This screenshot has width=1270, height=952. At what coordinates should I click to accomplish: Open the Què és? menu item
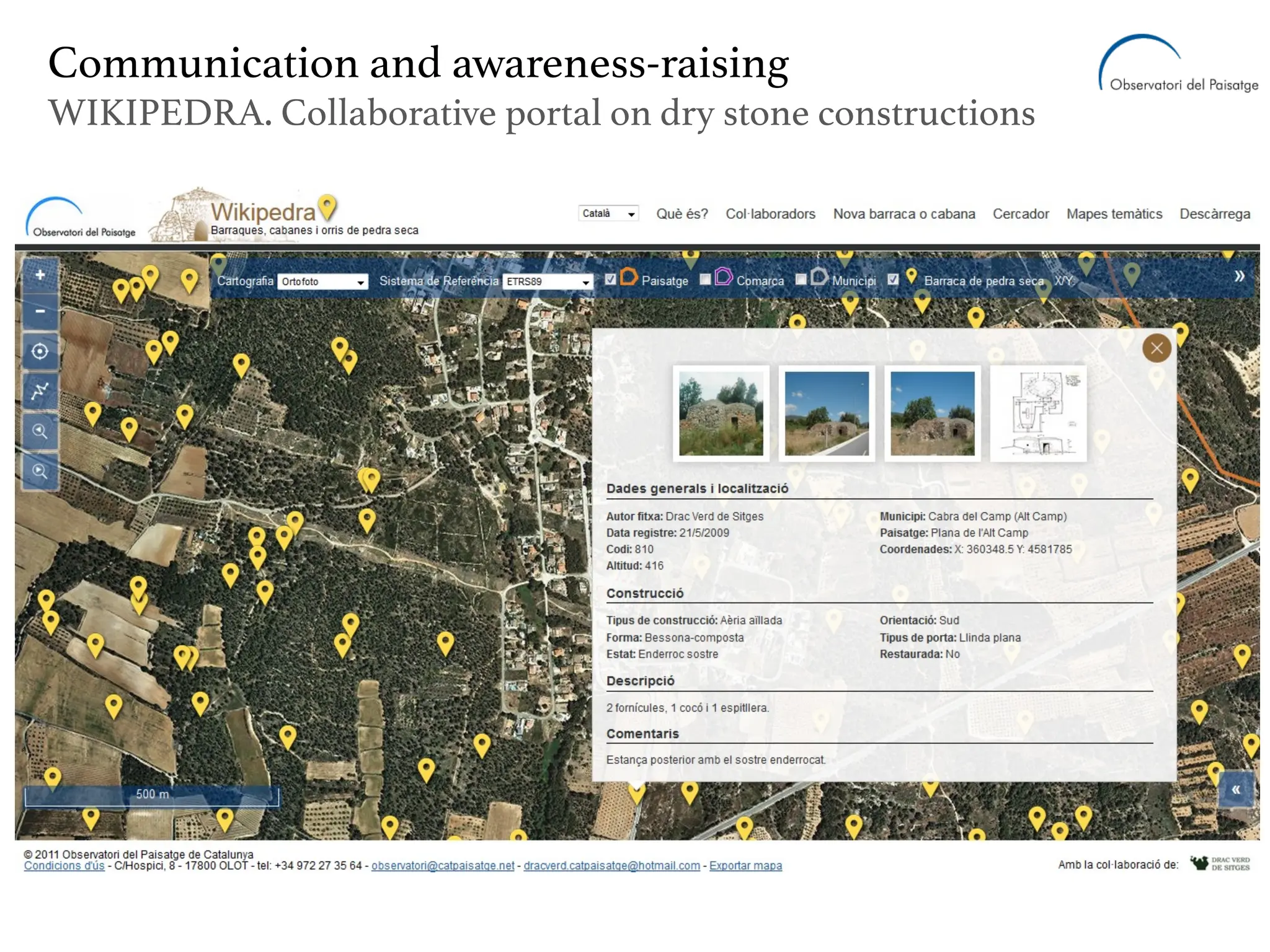pos(682,214)
